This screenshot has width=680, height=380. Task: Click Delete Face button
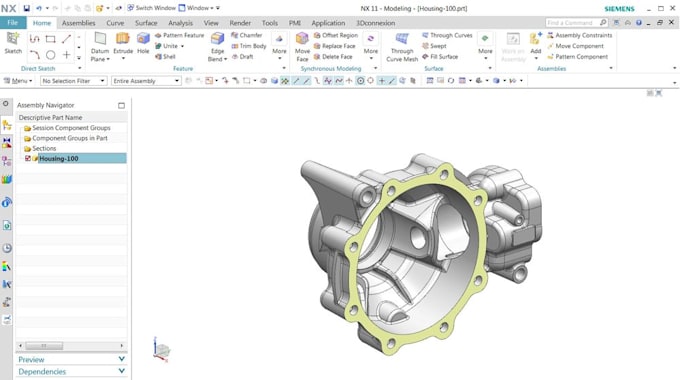point(333,56)
